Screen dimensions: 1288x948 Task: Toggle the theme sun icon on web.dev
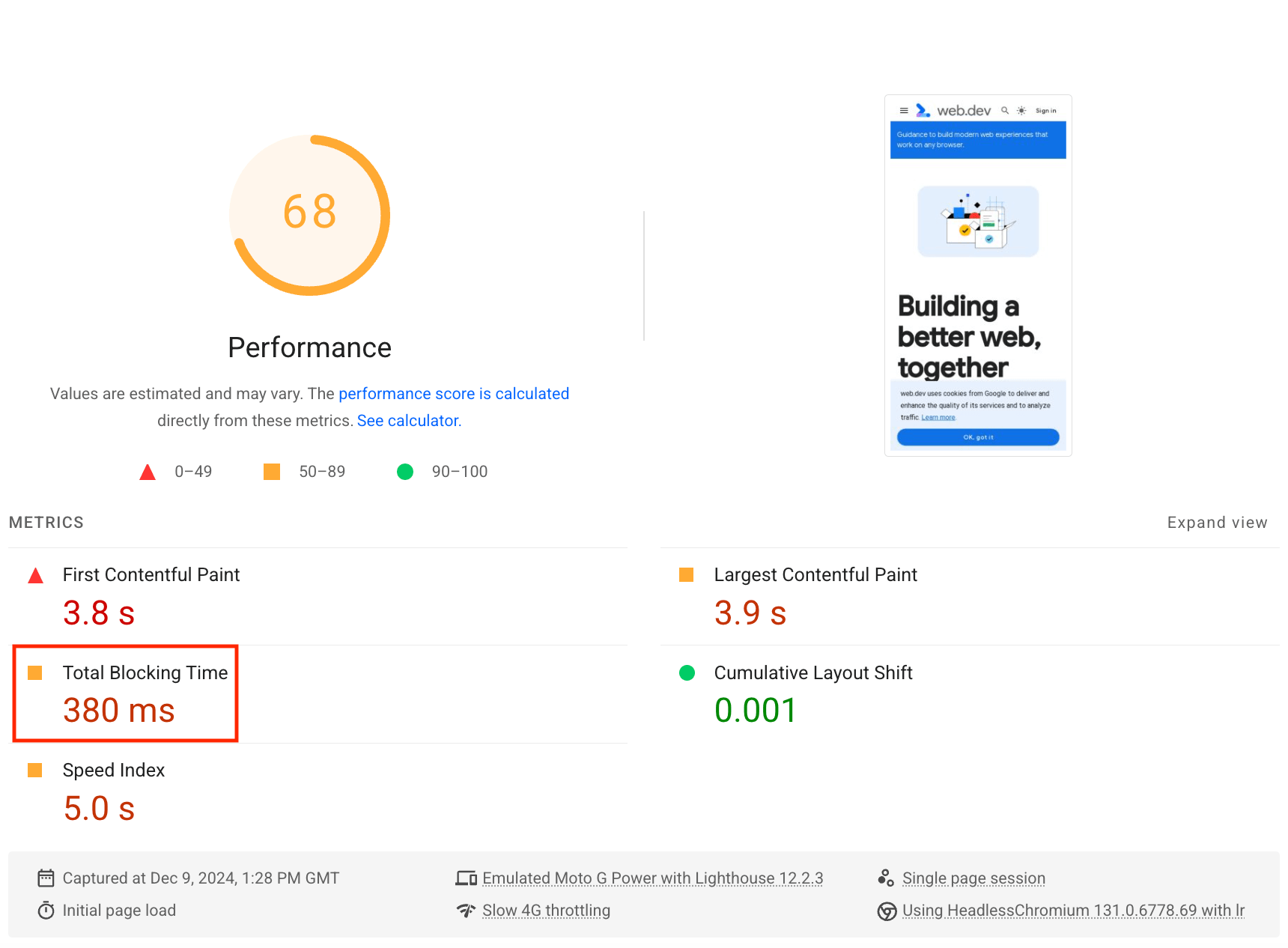click(1021, 110)
